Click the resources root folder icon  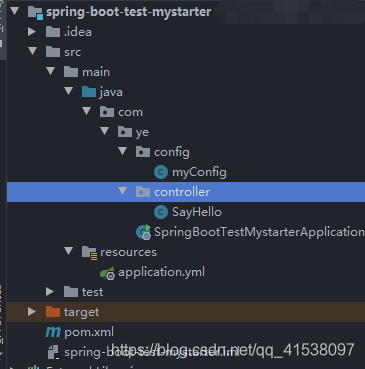click(89, 253)
